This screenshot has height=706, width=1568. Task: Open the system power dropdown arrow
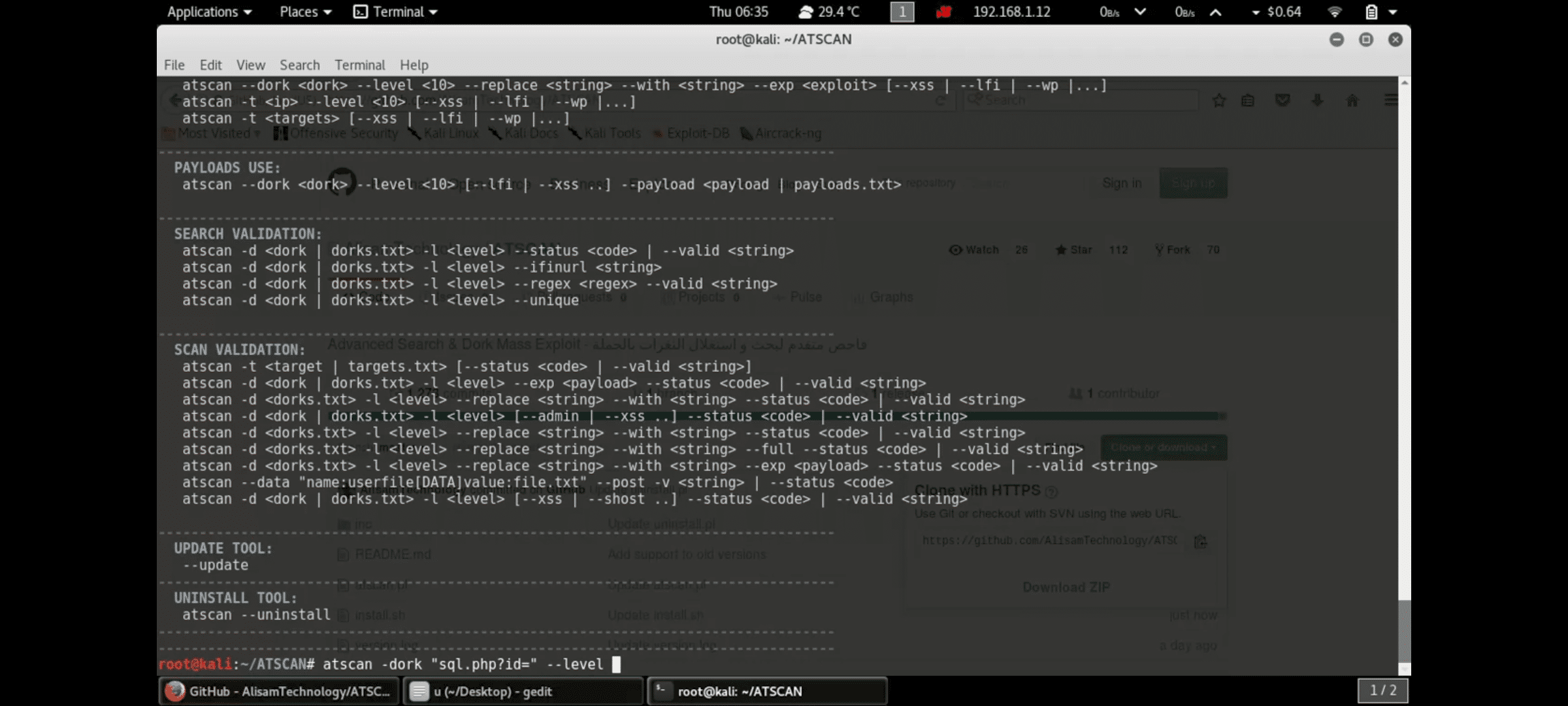[1393, 12]
